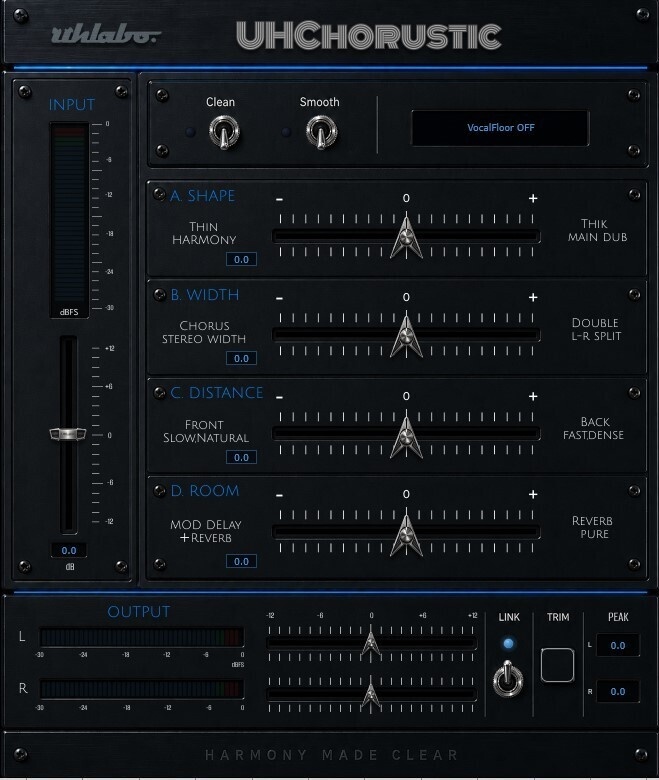
Task: Click the MOD DELAY +REVERB label
Action: pos(205,531)
